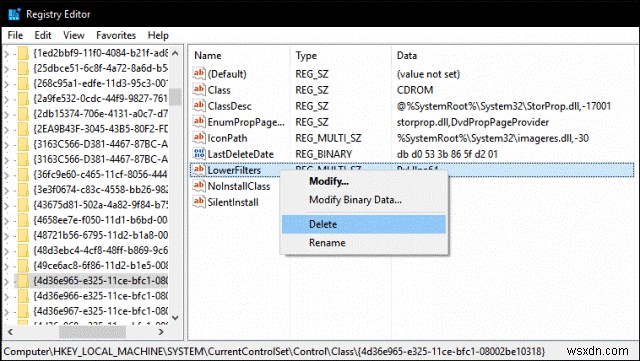Click the tree's horizontal scrollbar thumb
This screenshot has width=640, height=361.
92,332
